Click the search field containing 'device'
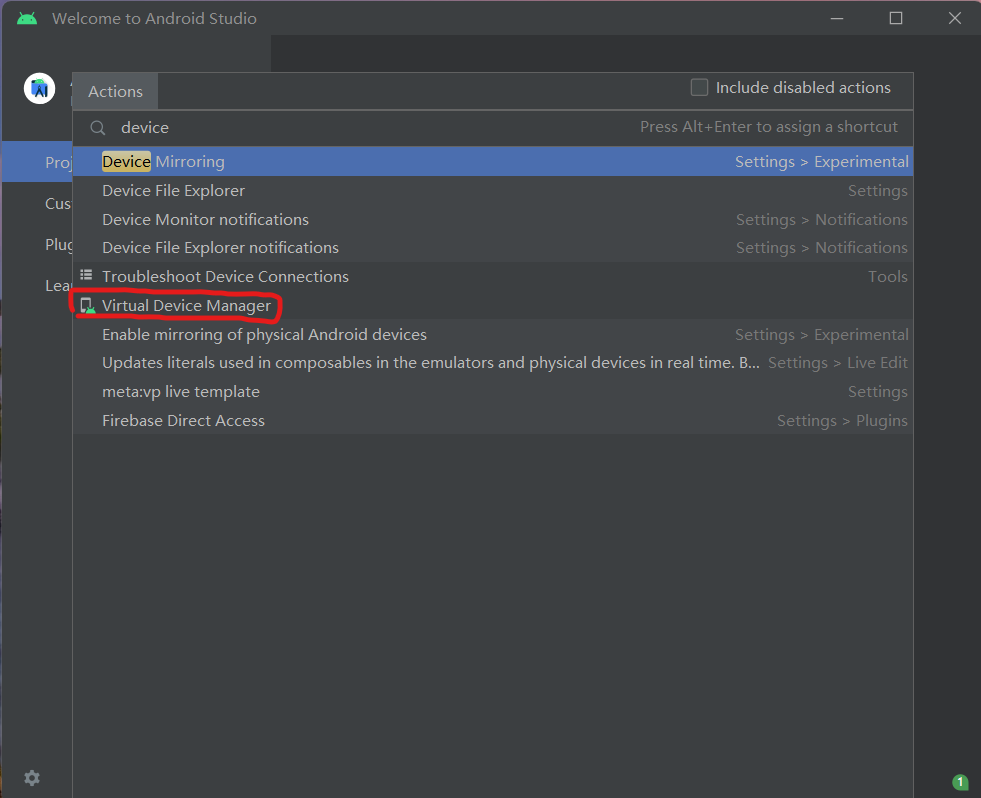Screen dimensions: 981x798 493,128
